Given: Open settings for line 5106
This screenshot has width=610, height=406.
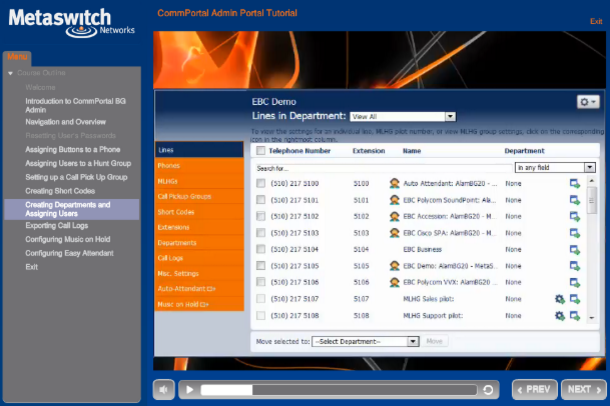Looking at the screenshot, I should click(x=575, y=282).
